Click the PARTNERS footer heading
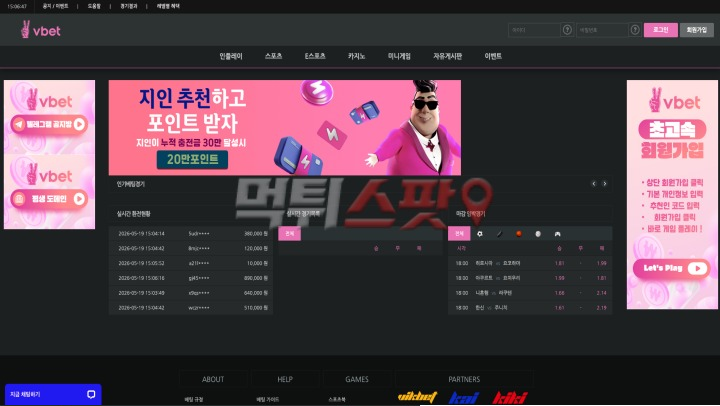Image resolution: width=720 pixels, height=406 pixels. 464,379
